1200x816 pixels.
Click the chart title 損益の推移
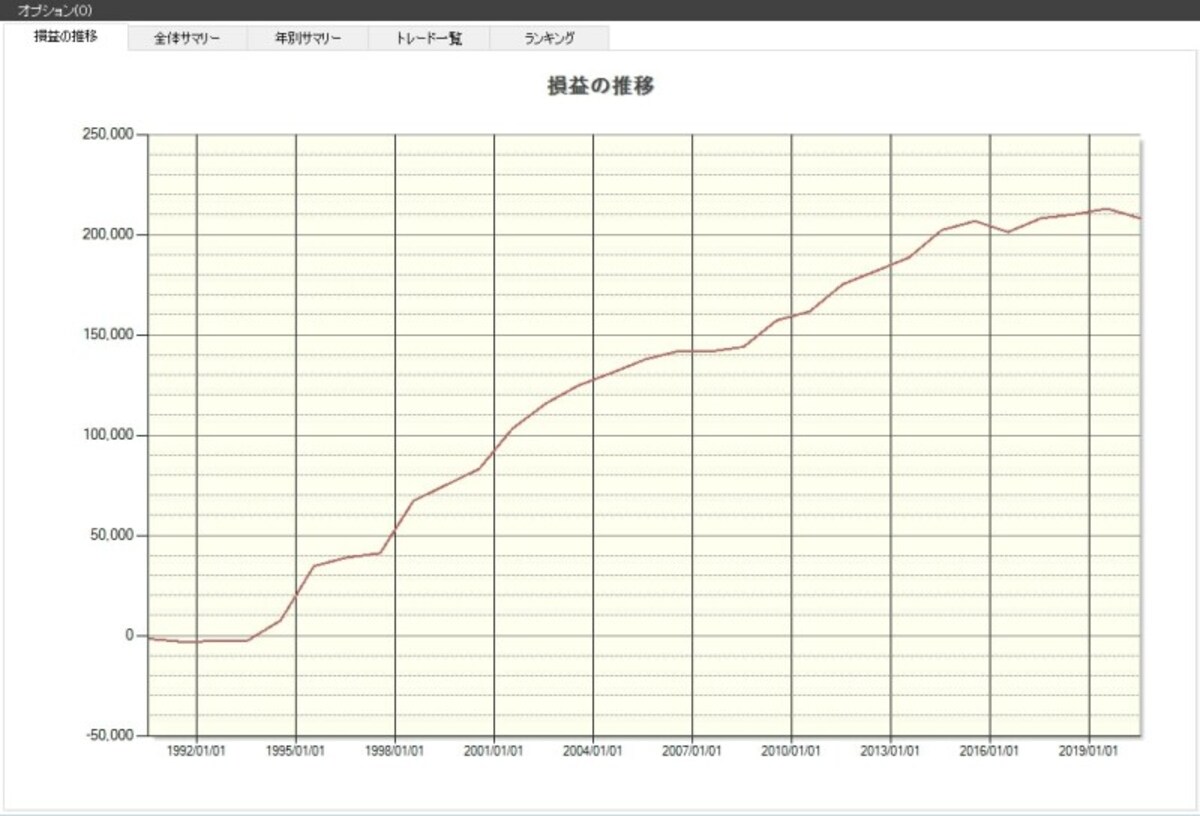tap(600, 86)
